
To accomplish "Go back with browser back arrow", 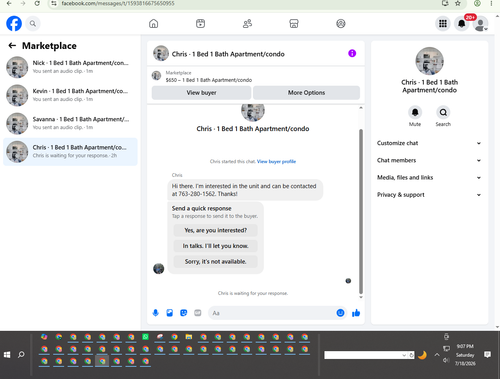I will (9, 3).
